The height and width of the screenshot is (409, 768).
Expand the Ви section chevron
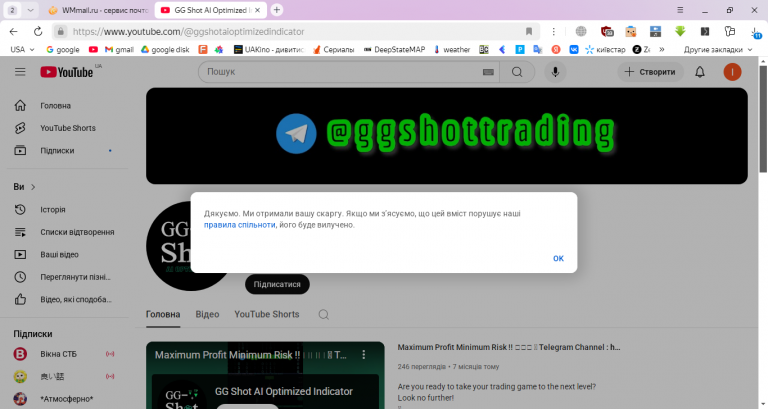coord(33,187)
